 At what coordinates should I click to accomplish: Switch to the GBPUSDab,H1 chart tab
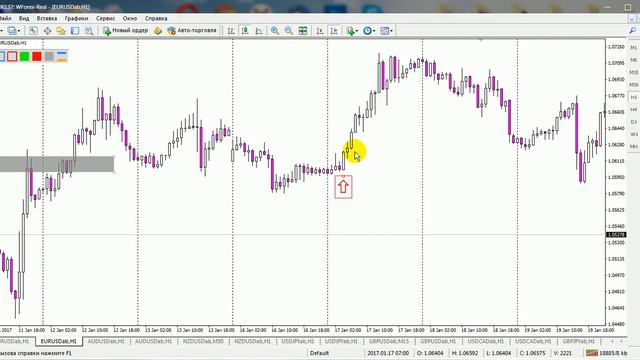click(438, 341)
